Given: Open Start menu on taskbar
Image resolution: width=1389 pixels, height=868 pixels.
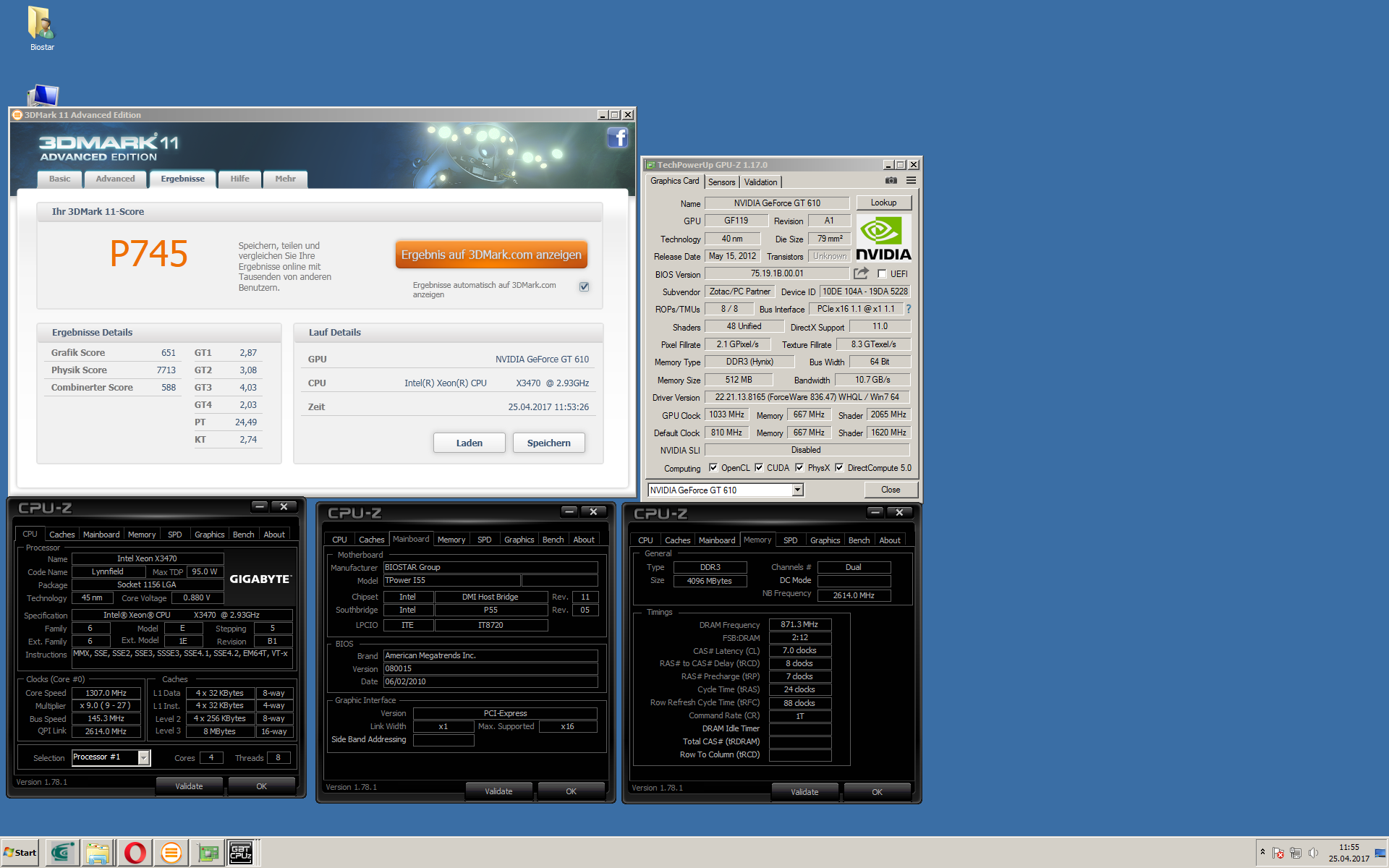Looking at the screenshot, I should 20,853.
